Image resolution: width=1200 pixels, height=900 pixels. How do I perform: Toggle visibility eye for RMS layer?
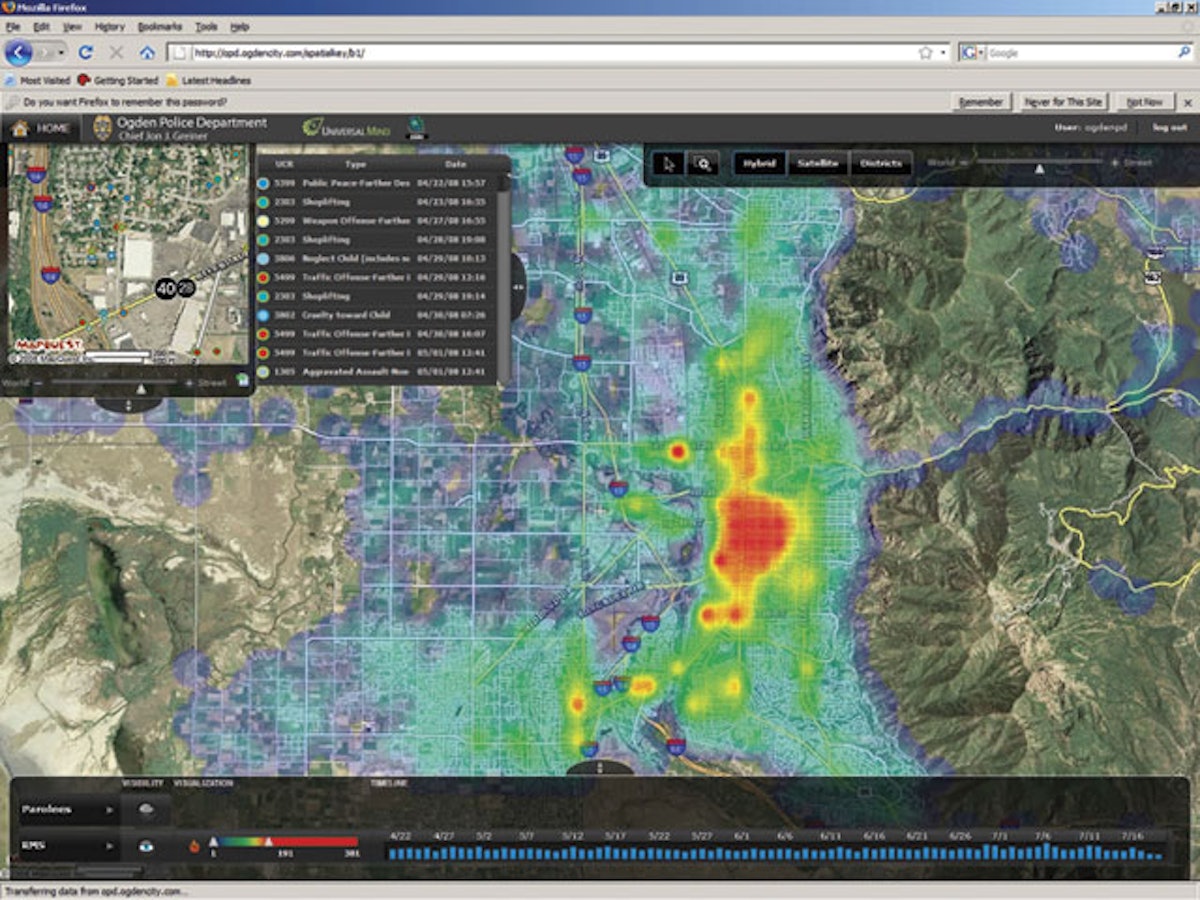point(146,847)
